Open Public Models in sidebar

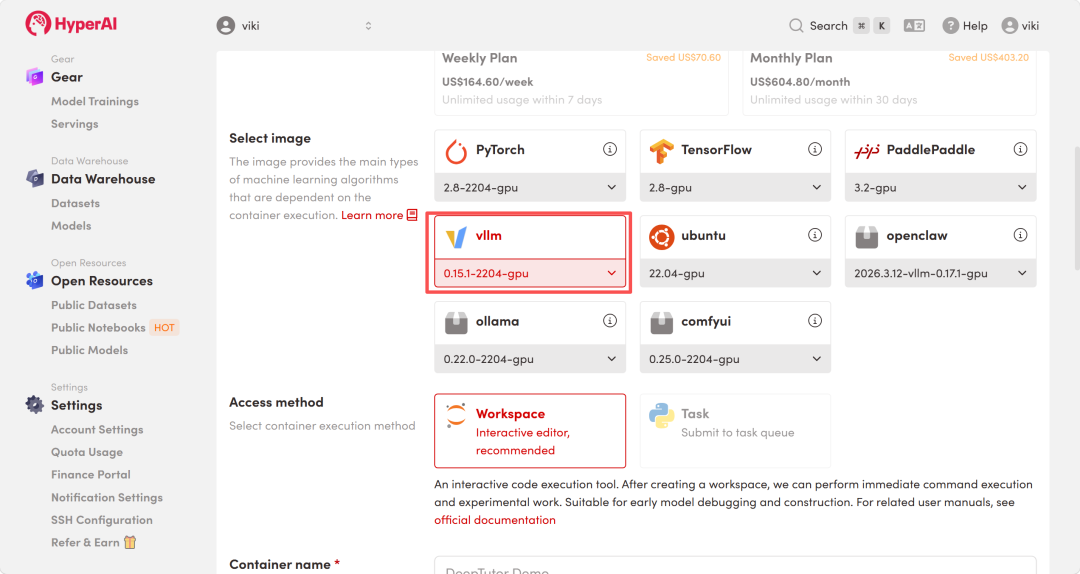pyautogui.click(x=90, y=350)
